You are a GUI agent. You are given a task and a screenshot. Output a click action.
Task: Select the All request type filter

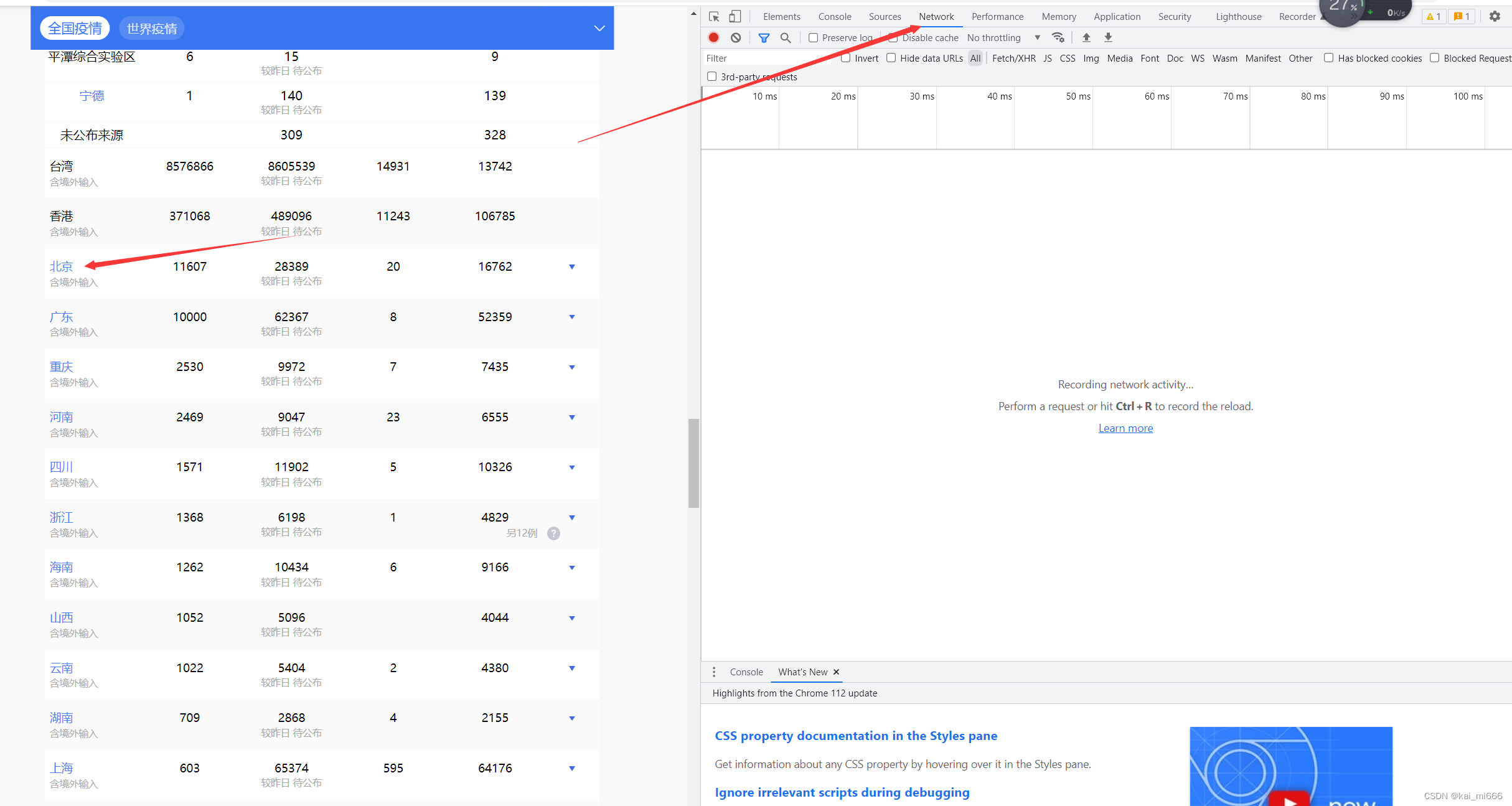pos(975,58)
